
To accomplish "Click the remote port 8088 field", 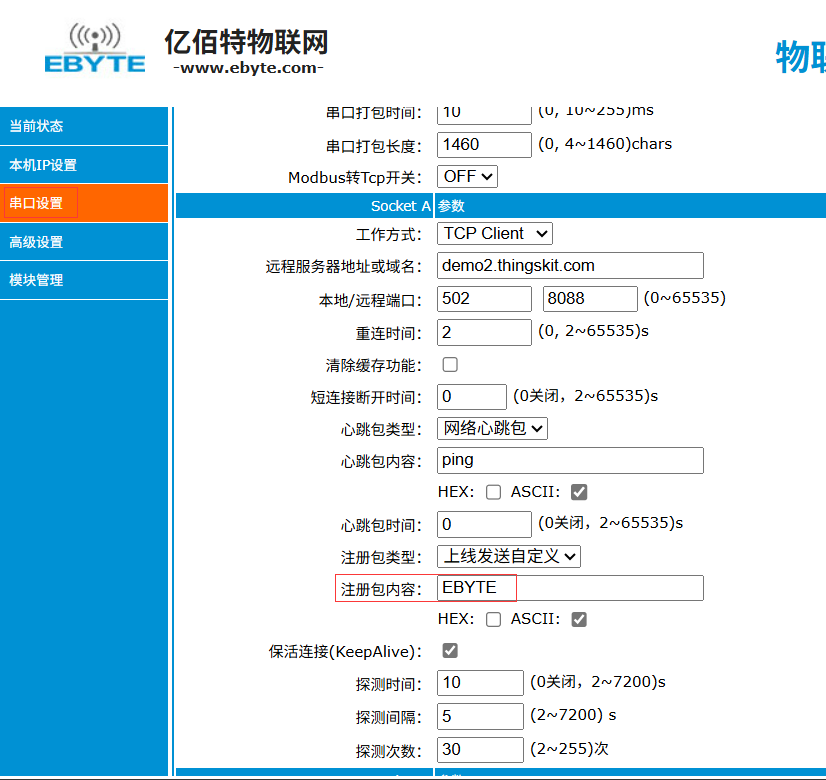I will [x=590, y=298].
